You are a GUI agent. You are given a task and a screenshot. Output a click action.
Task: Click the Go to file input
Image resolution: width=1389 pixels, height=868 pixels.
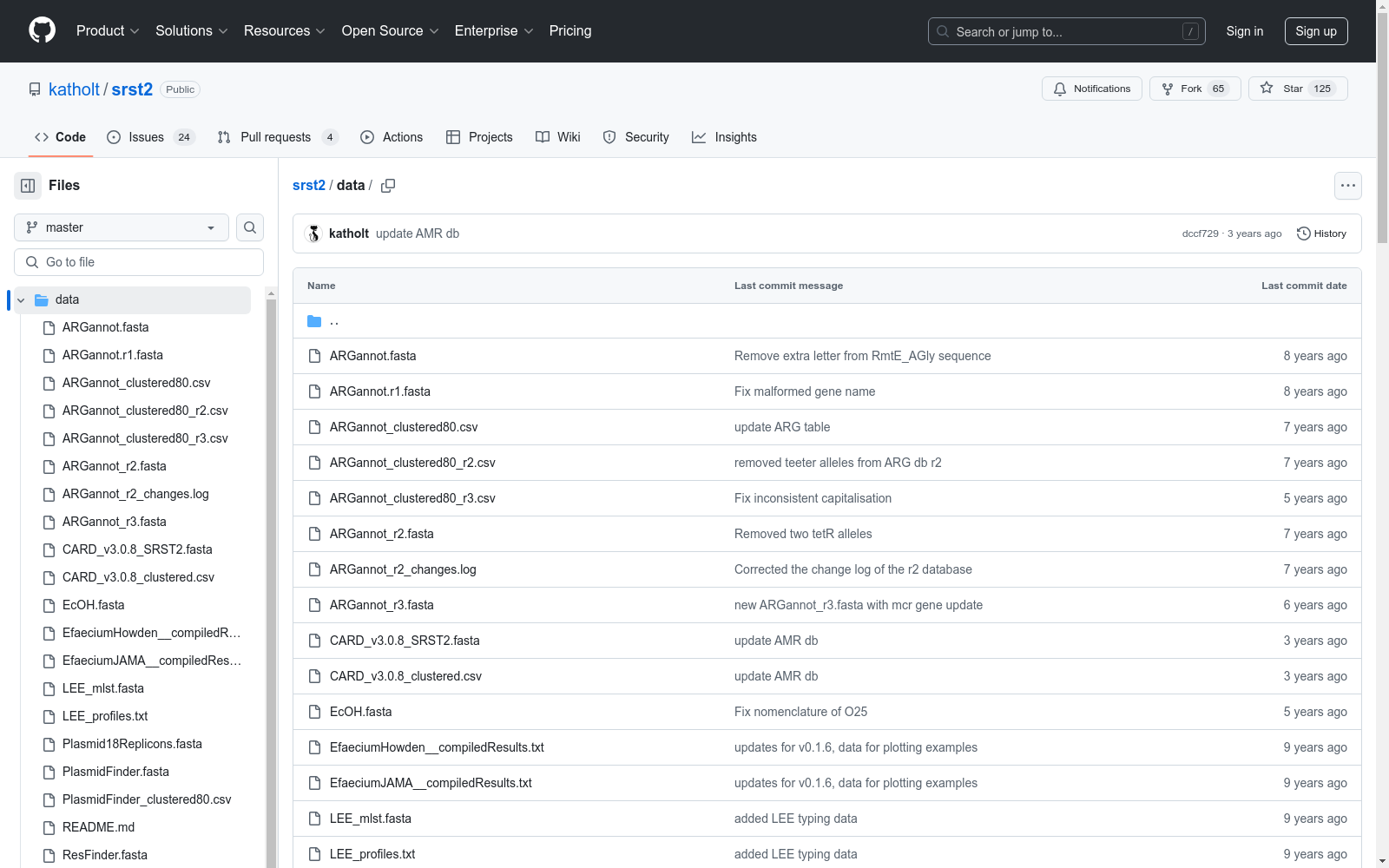point(139,262)
